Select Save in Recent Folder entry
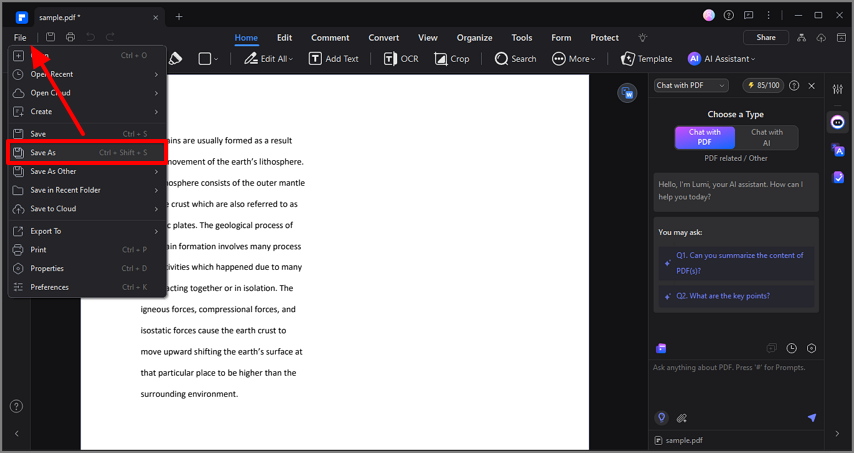Screen dimensions: 854x453 [x=87, y=190]
